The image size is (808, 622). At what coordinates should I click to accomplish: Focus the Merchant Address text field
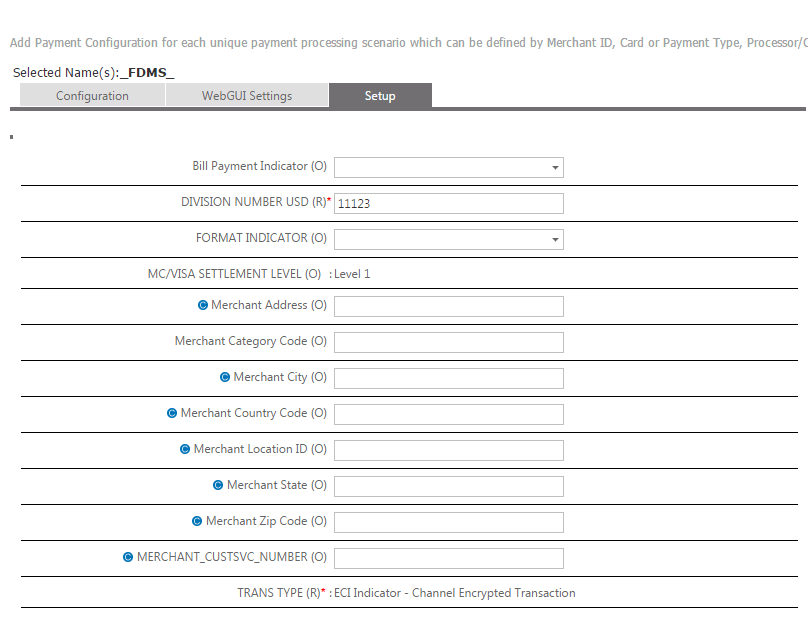click(448, 306)
